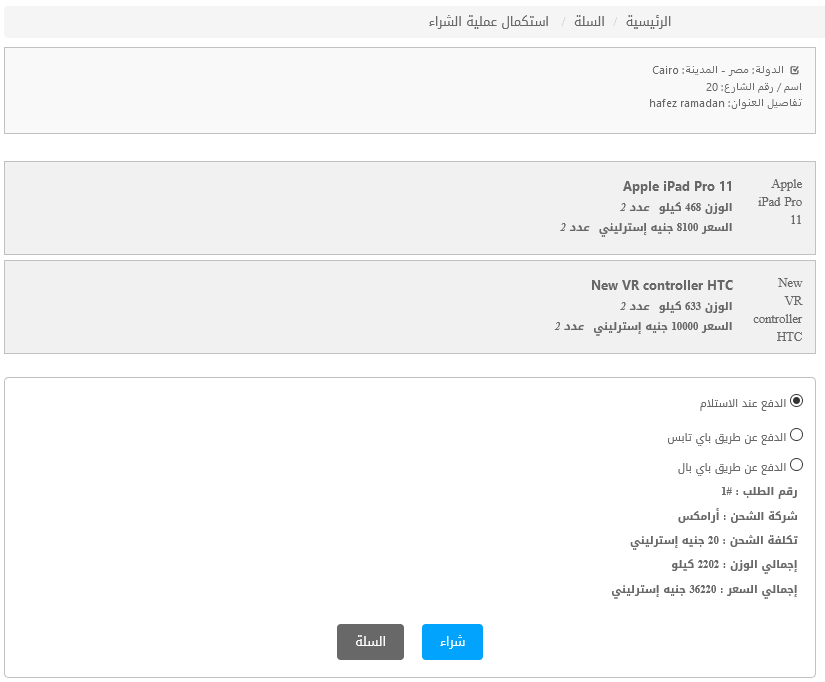Click the شركة الشحن أرامكس line
The width and height of the screenshot is (825, 682).
[738, 516]
